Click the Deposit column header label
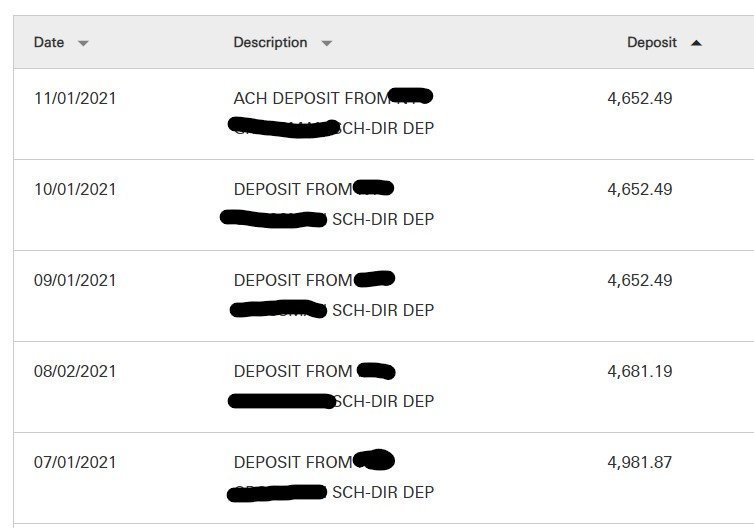Screen dimensions: 754x528 point(652,43)
